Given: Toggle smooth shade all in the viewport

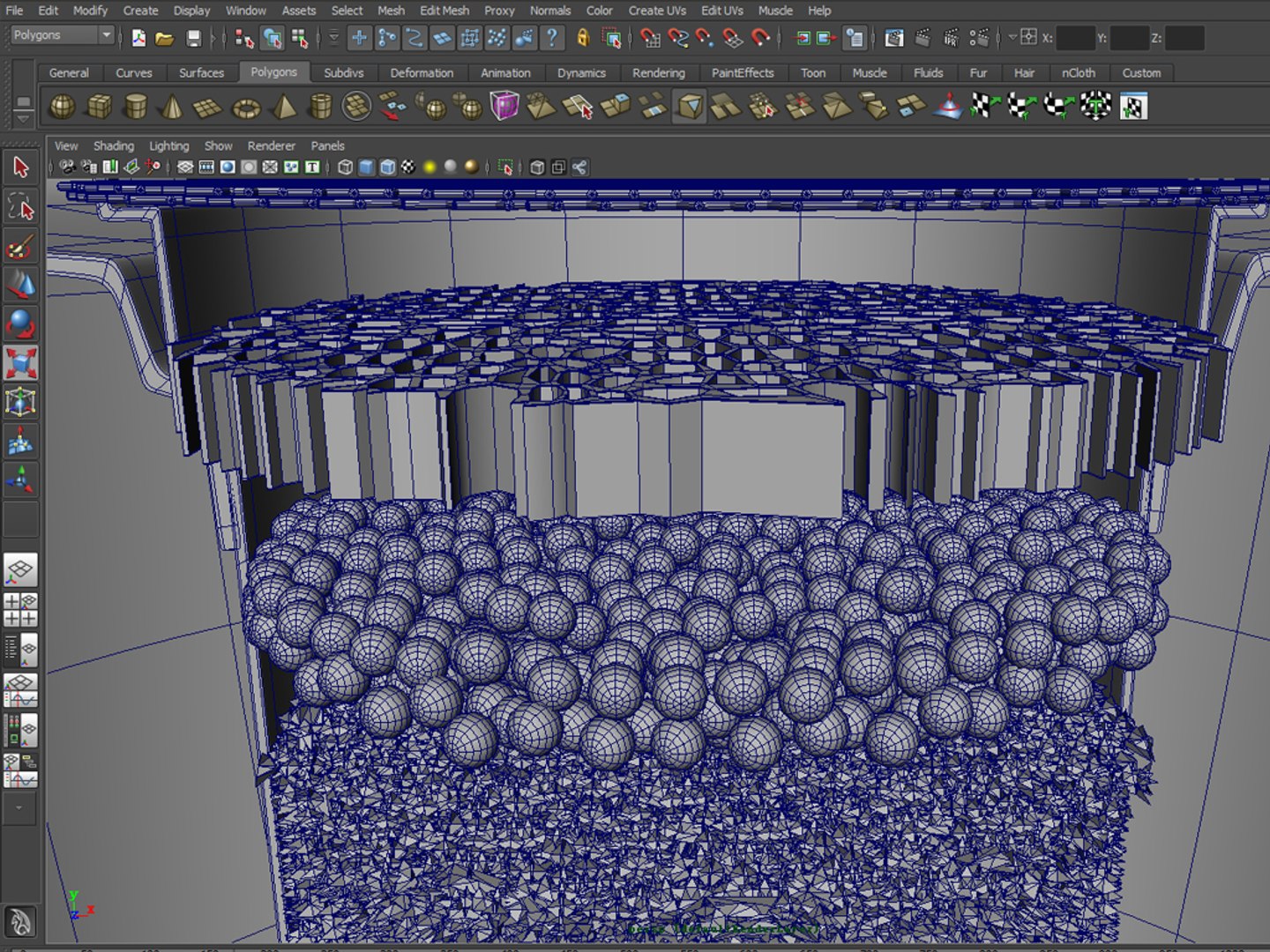Looking at the screenshot, I should 366,167.
